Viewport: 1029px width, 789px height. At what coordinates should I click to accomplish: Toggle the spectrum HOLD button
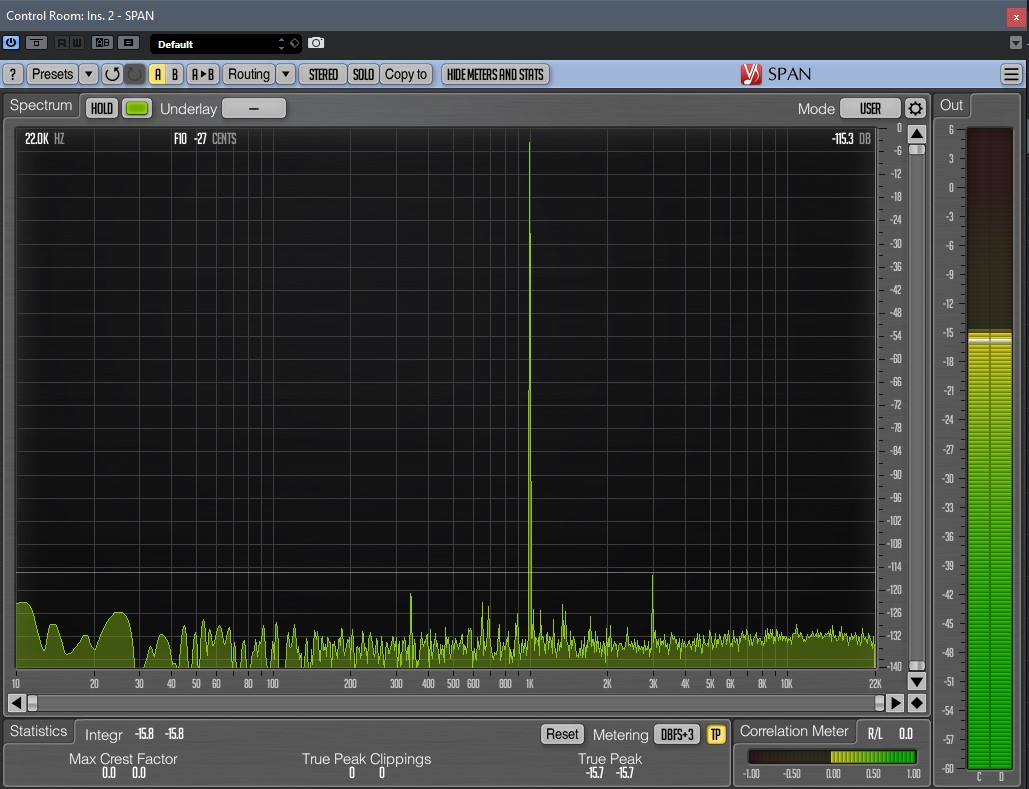(x=102, y=108)
